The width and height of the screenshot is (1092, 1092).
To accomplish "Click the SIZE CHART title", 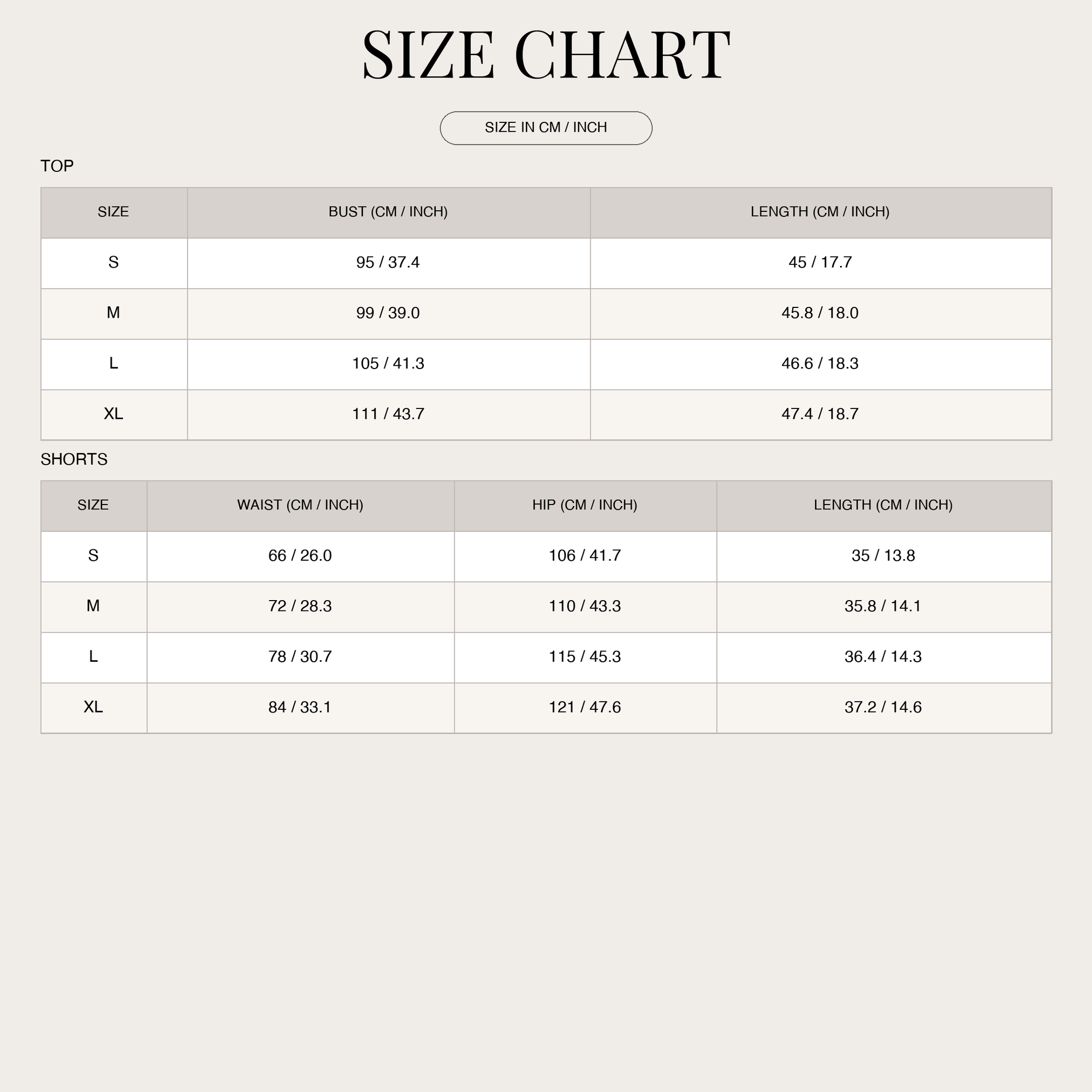I will point(546,55).
